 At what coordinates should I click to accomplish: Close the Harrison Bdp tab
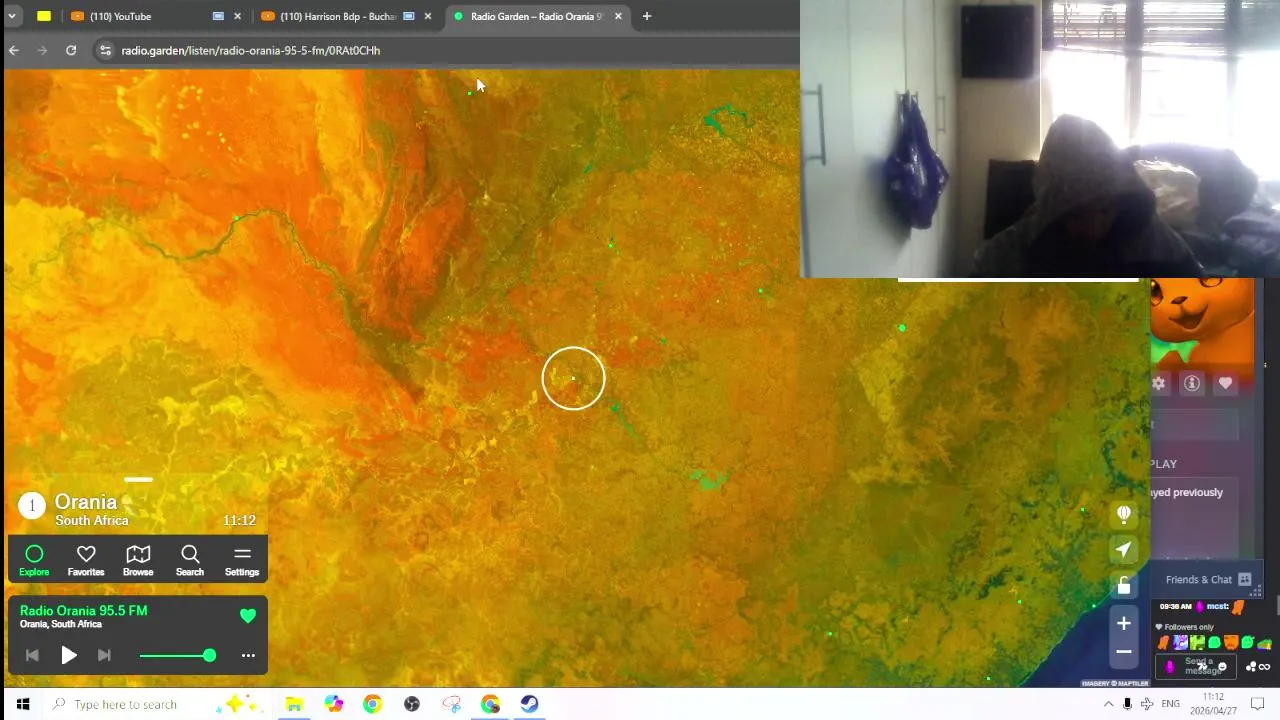[427, 16]
